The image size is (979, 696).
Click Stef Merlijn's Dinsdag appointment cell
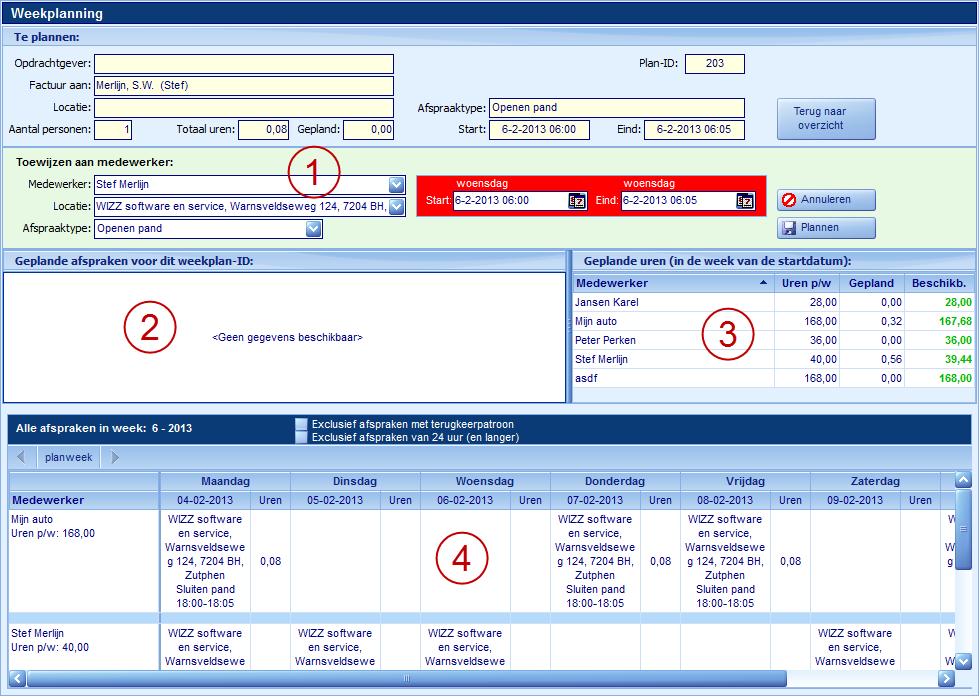pos(335,647)
